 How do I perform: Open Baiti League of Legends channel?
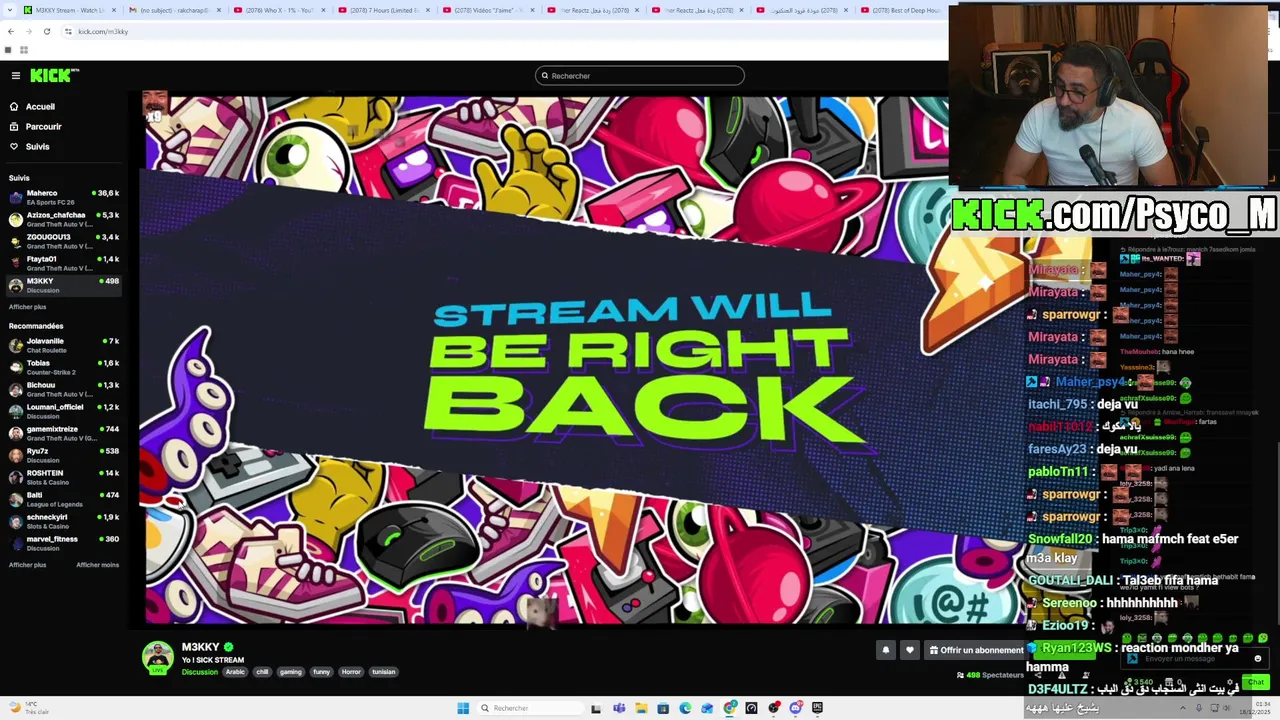click(64, 499)
